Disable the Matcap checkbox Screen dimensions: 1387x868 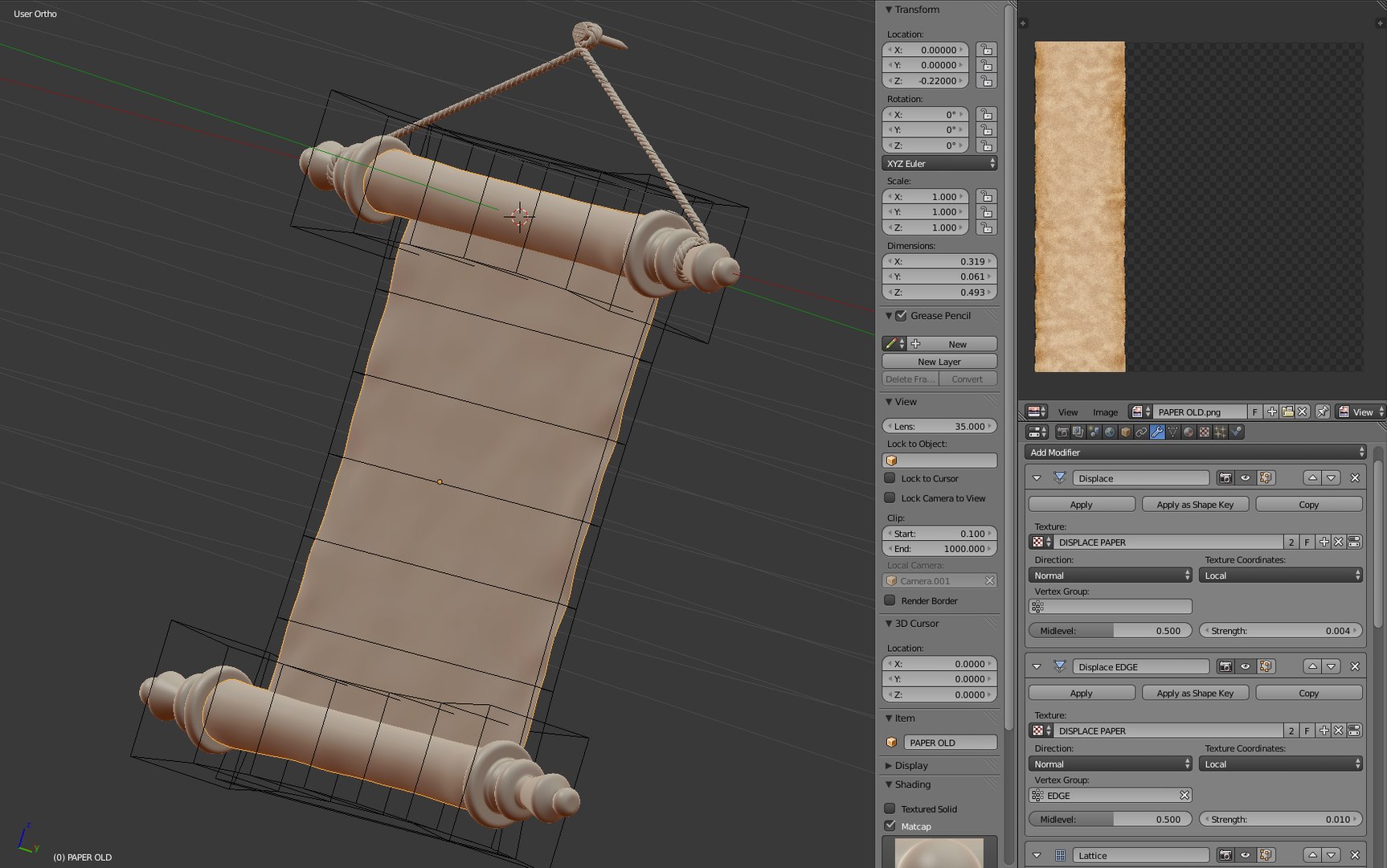click(x=890, y=826)
